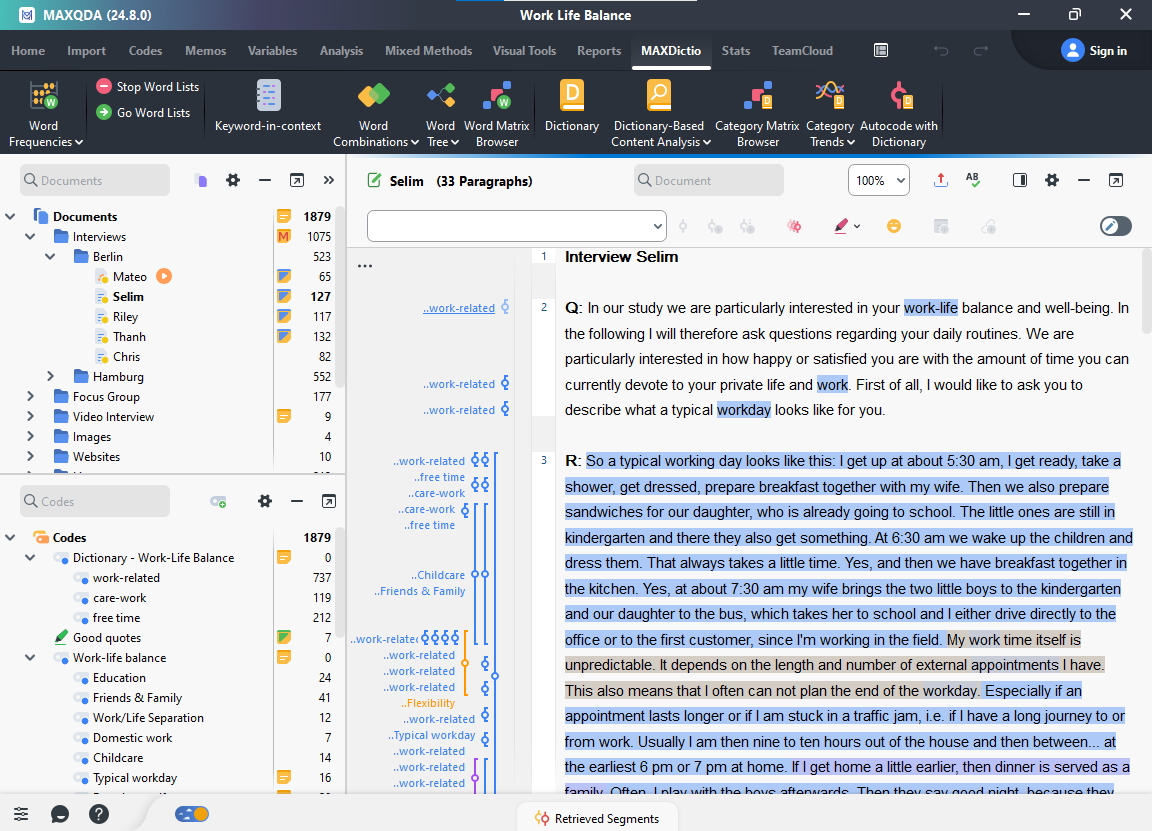Click the work-related link beside paragraph 2
1152x831 pixels.
[459, 308]
